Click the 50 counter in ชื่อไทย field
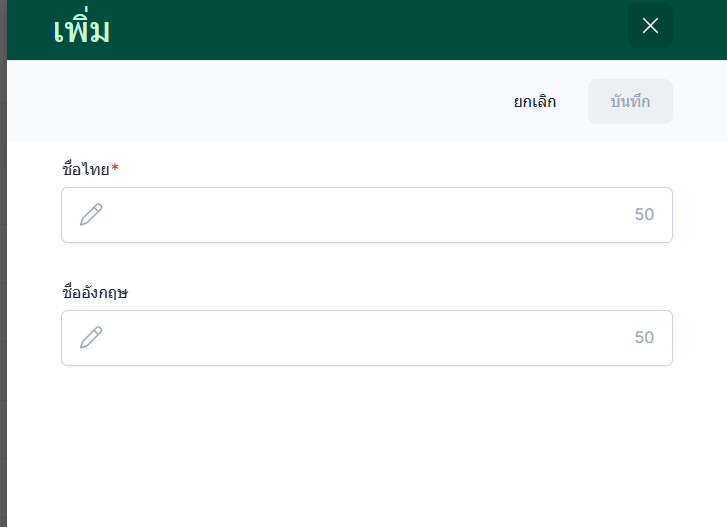 644,215
